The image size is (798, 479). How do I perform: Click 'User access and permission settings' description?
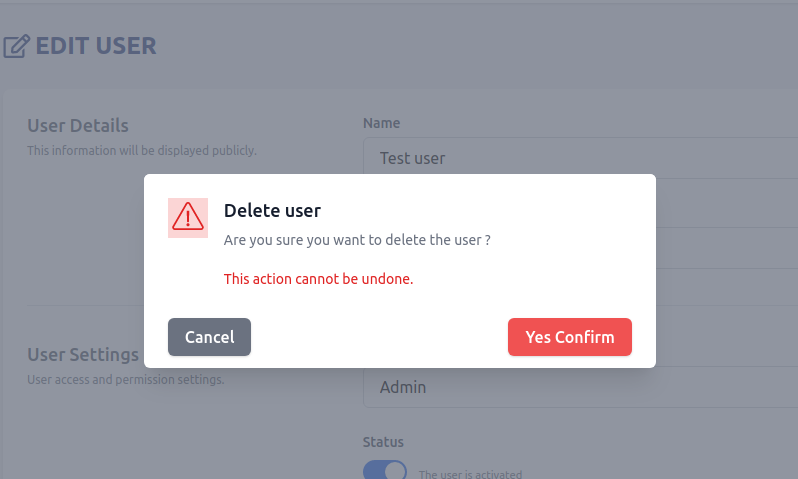[125, 380]
